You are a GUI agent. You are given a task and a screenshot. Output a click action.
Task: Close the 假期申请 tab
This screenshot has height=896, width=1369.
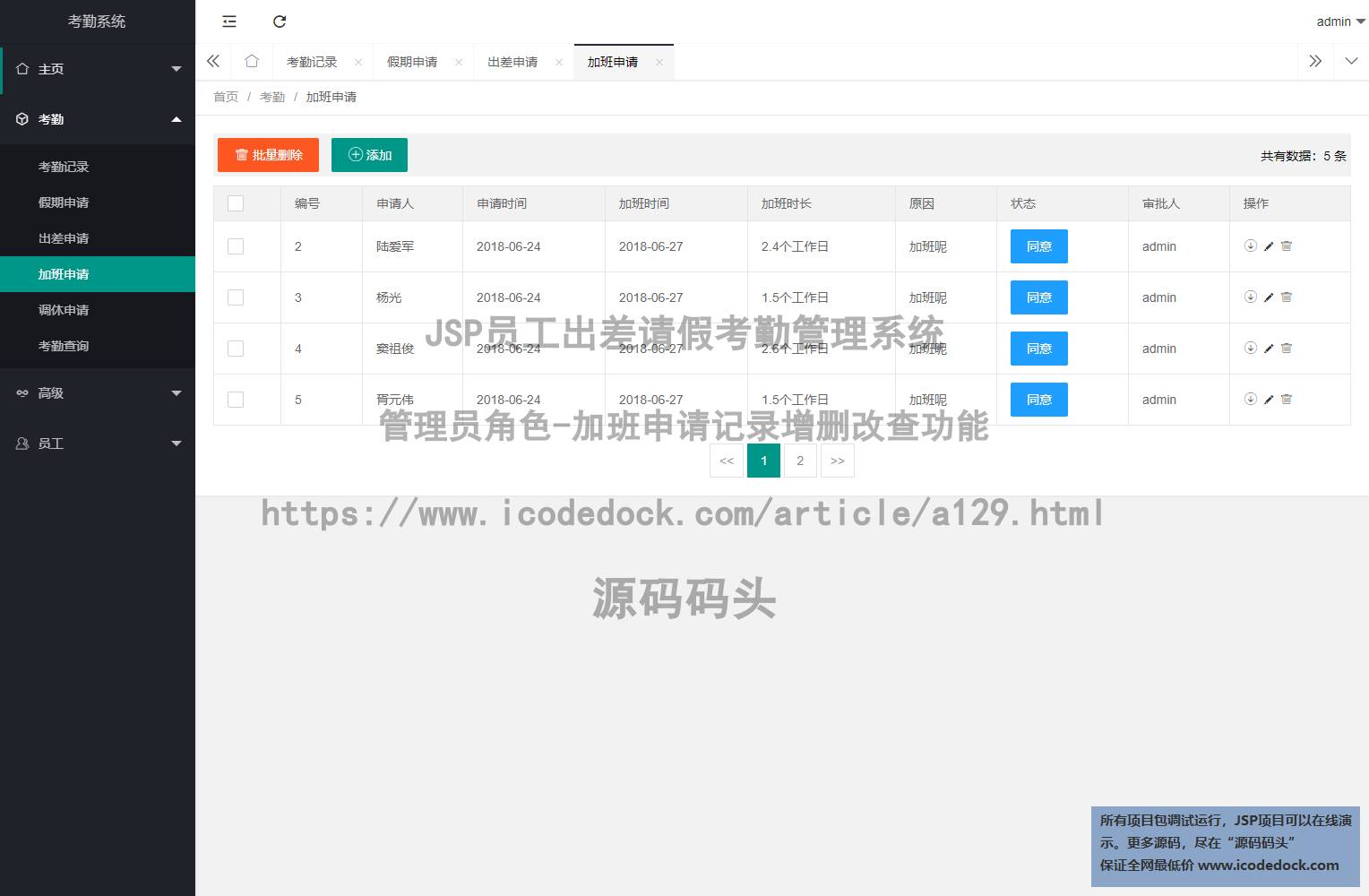pyautogui.click(x=459, y=62)
